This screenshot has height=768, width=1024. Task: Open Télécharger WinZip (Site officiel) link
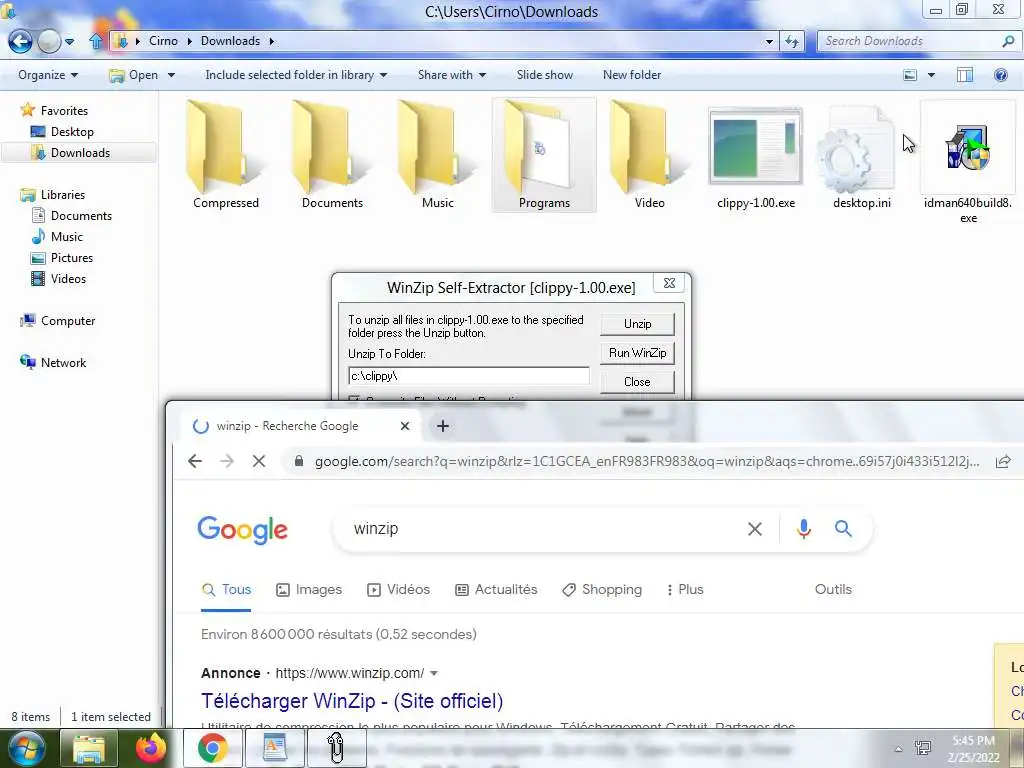352,701
